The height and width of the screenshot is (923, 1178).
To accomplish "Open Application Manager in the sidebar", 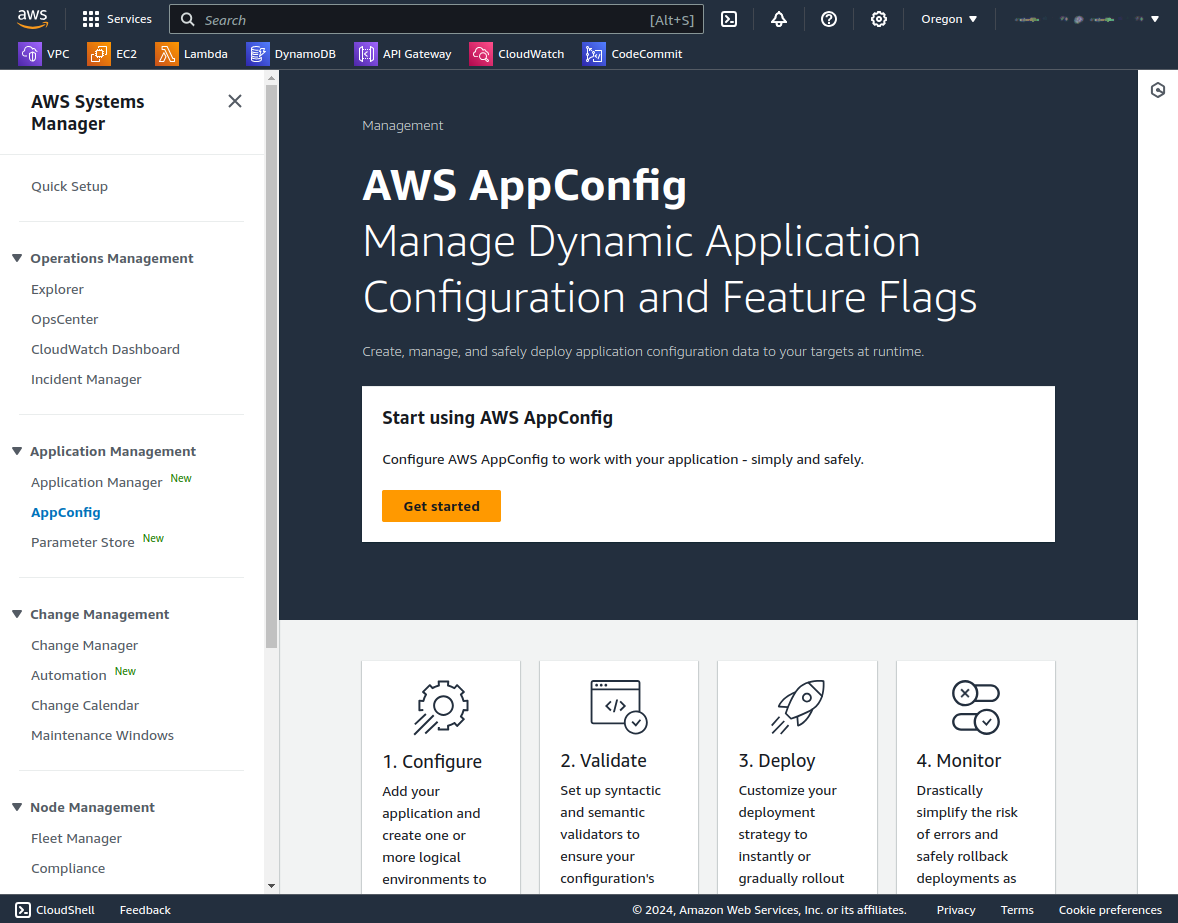I will [x=96, y=482].
